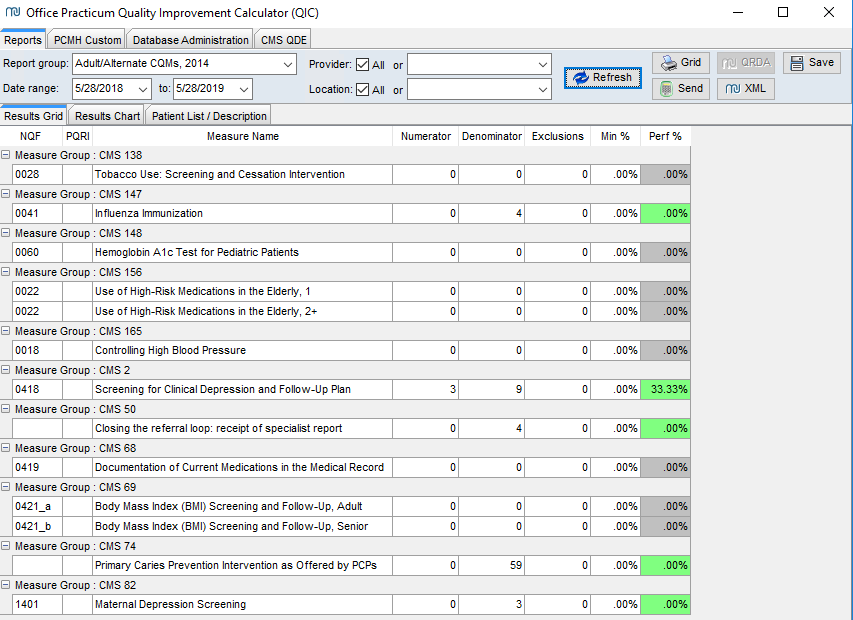This screenshot has height=620, width=853.
Task: Click the Send button
Action: point(681,89)
